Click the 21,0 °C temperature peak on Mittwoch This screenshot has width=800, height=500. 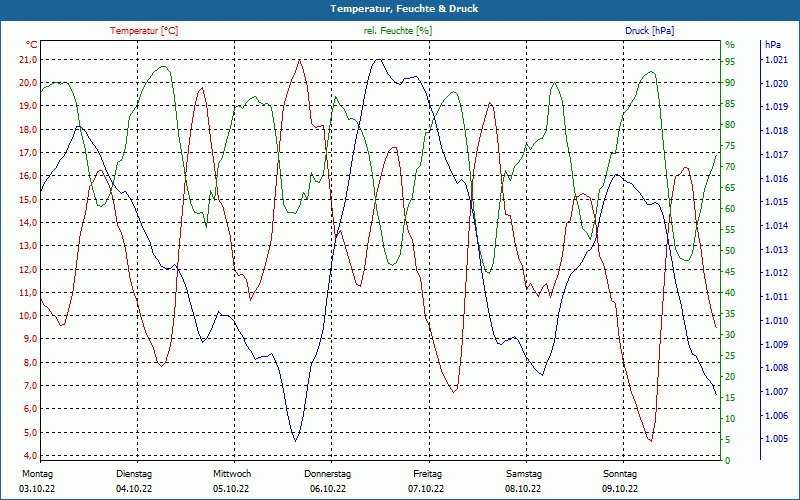click(x=299, y=60)
